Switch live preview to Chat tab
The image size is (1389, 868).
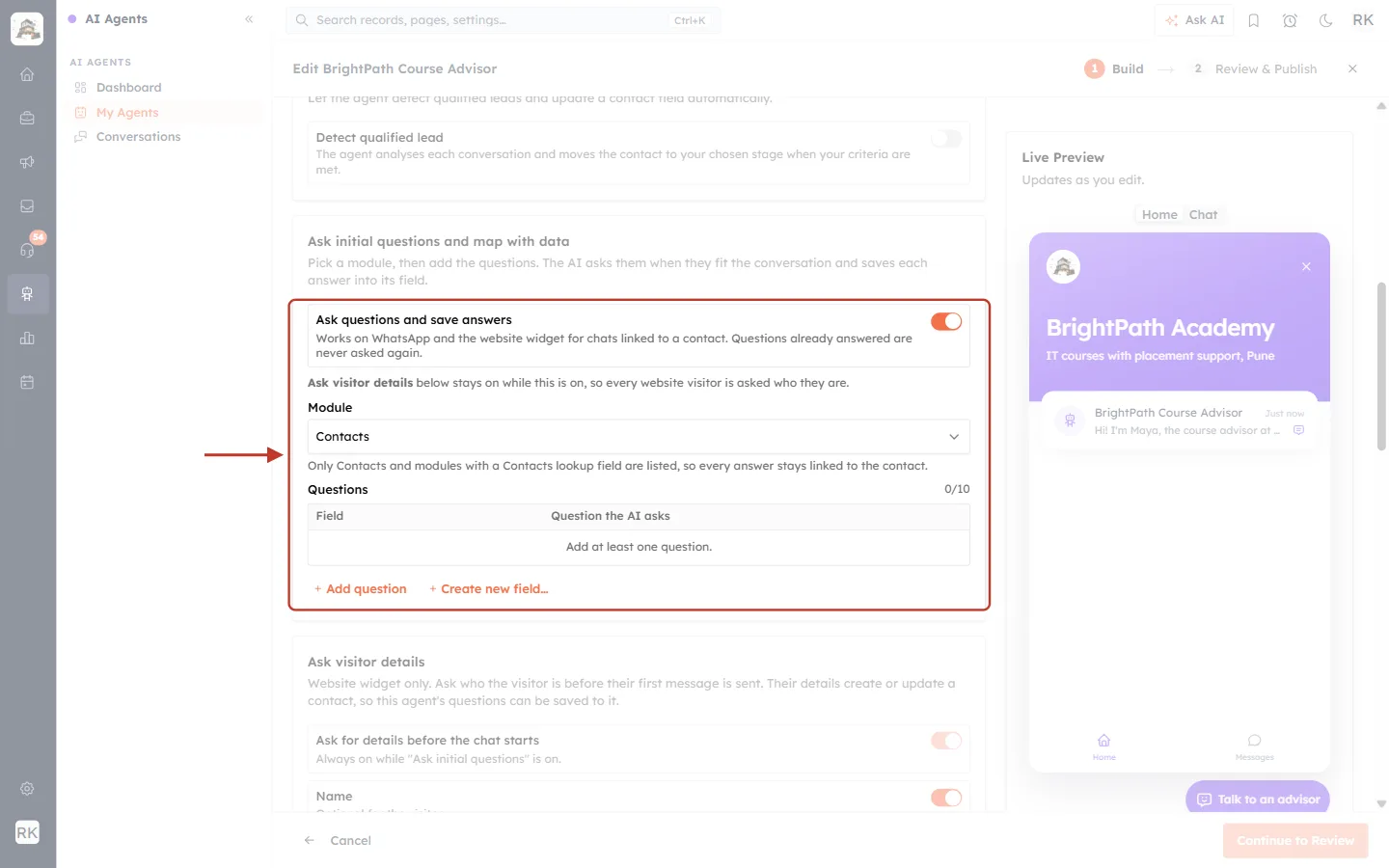tap(1203, 215)
